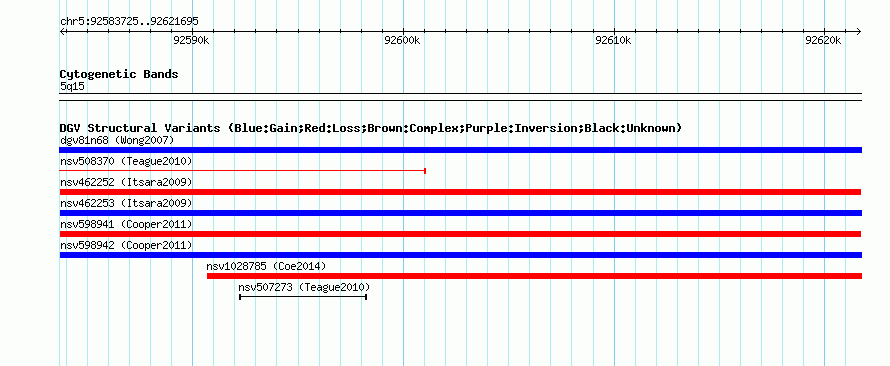Click the 92610k ruler tick label
The width and height of the screenshot is (890, 366).
613,40
